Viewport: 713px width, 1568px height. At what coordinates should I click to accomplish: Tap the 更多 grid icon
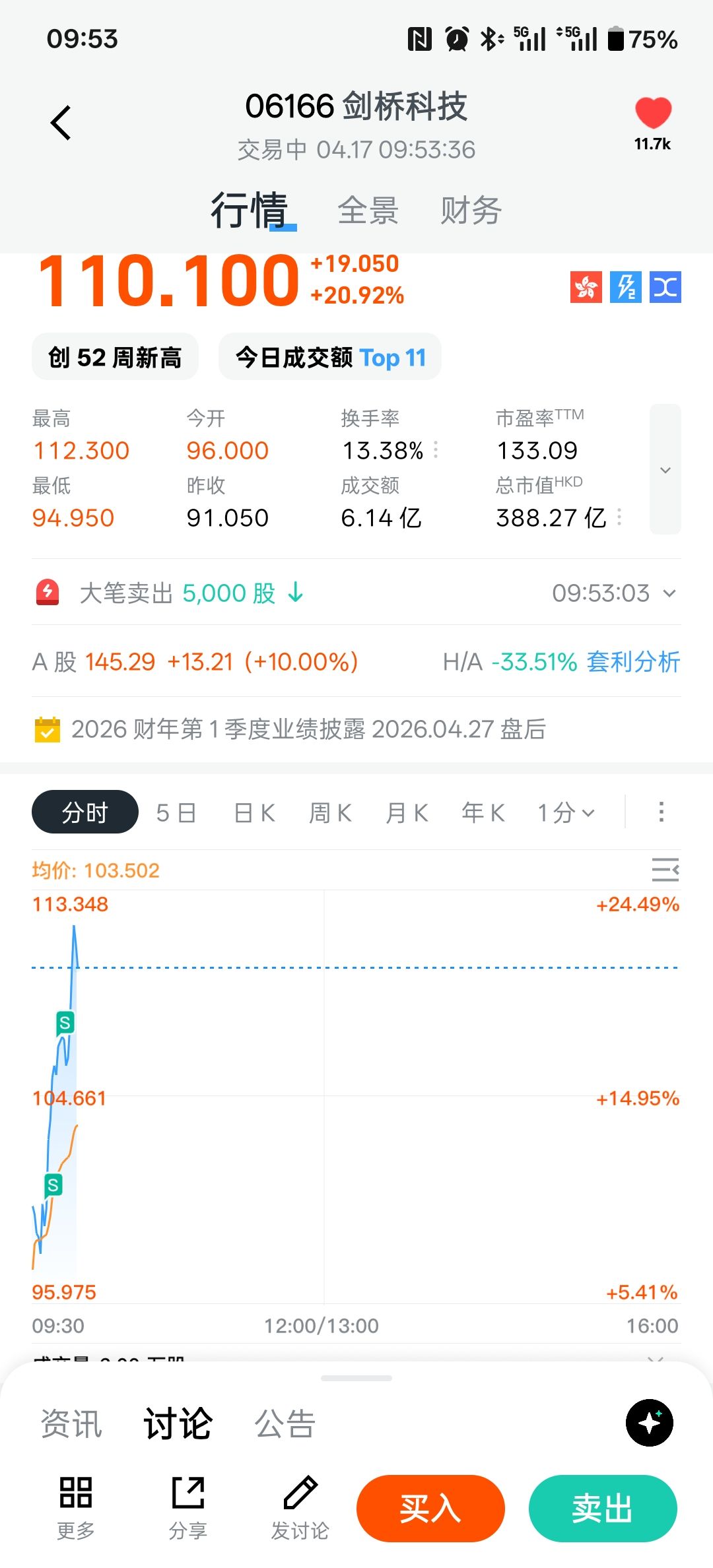(x=76, y=1493)
